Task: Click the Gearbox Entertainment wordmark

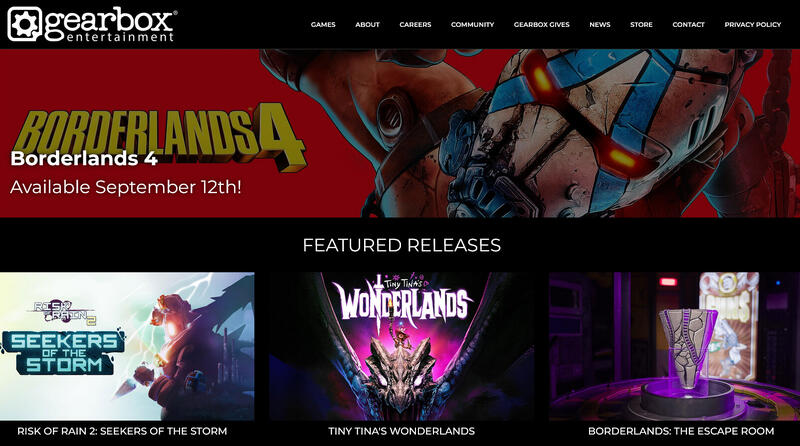Action: coord(111,24)
